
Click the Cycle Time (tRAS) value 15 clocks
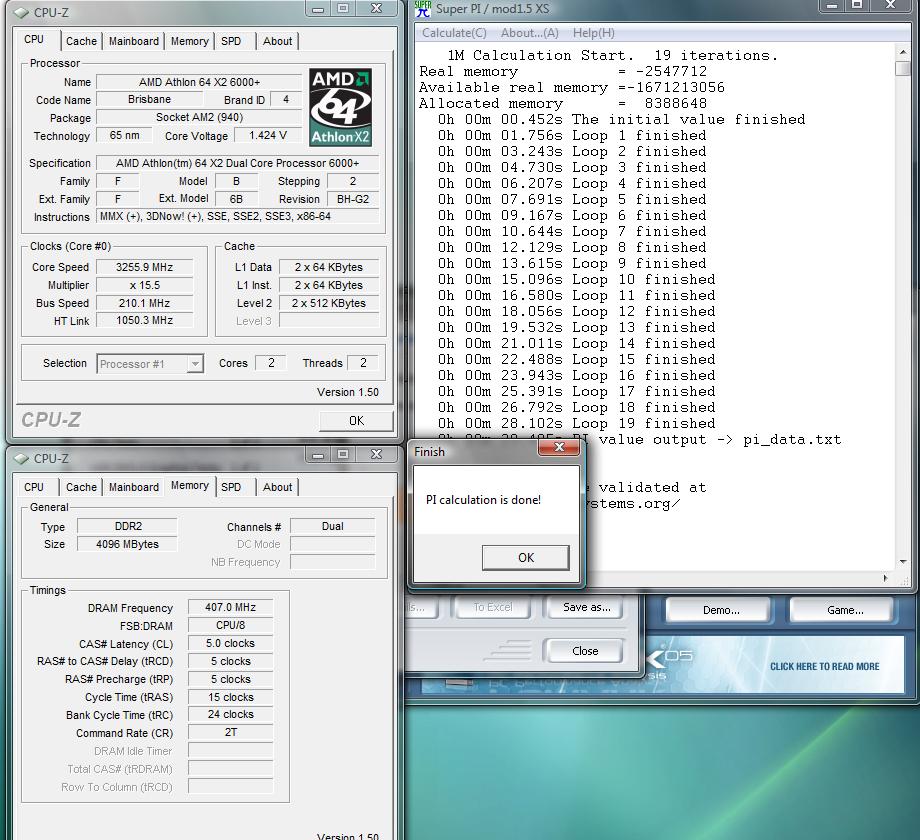coord(231,697)
